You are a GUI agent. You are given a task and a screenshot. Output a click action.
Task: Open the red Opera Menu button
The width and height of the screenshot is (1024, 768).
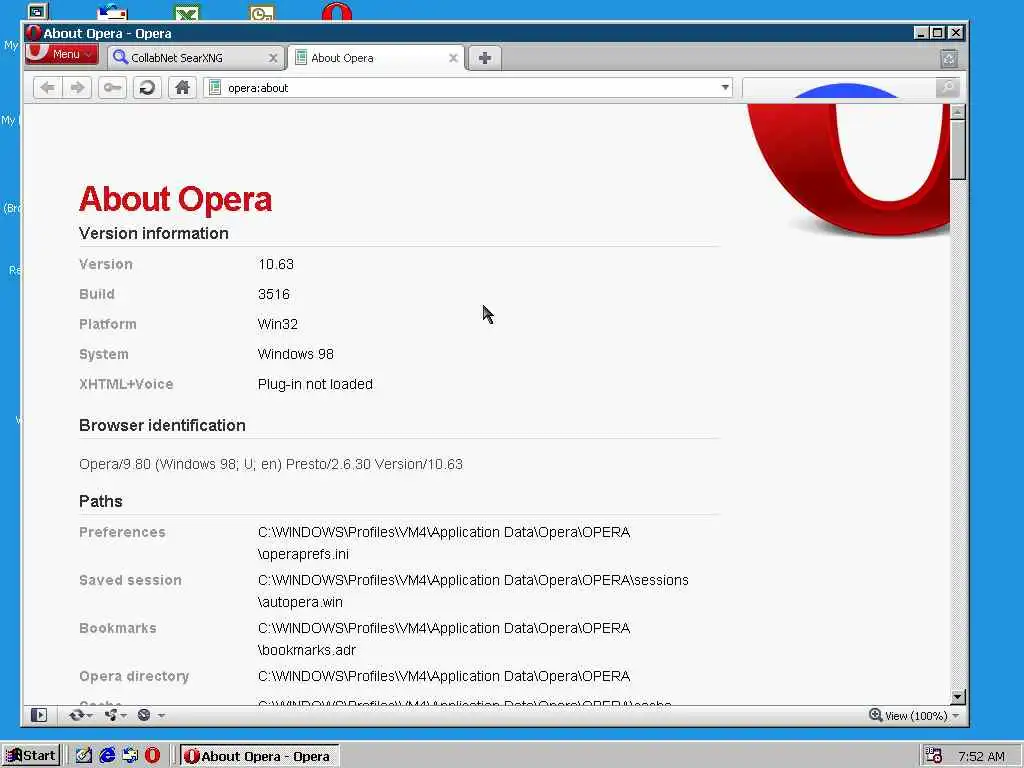(61, 54)
